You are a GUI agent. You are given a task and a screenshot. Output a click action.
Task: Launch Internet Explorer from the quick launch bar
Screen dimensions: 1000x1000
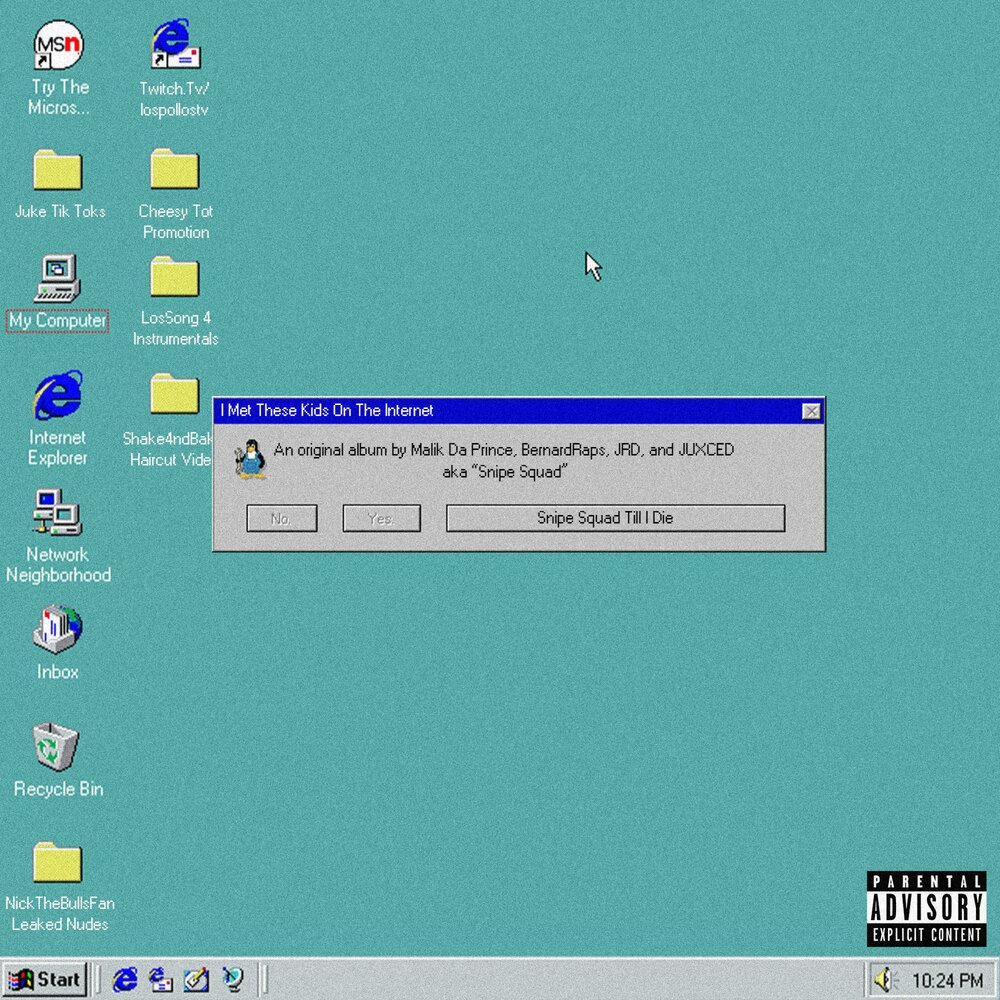click(124, 980)
